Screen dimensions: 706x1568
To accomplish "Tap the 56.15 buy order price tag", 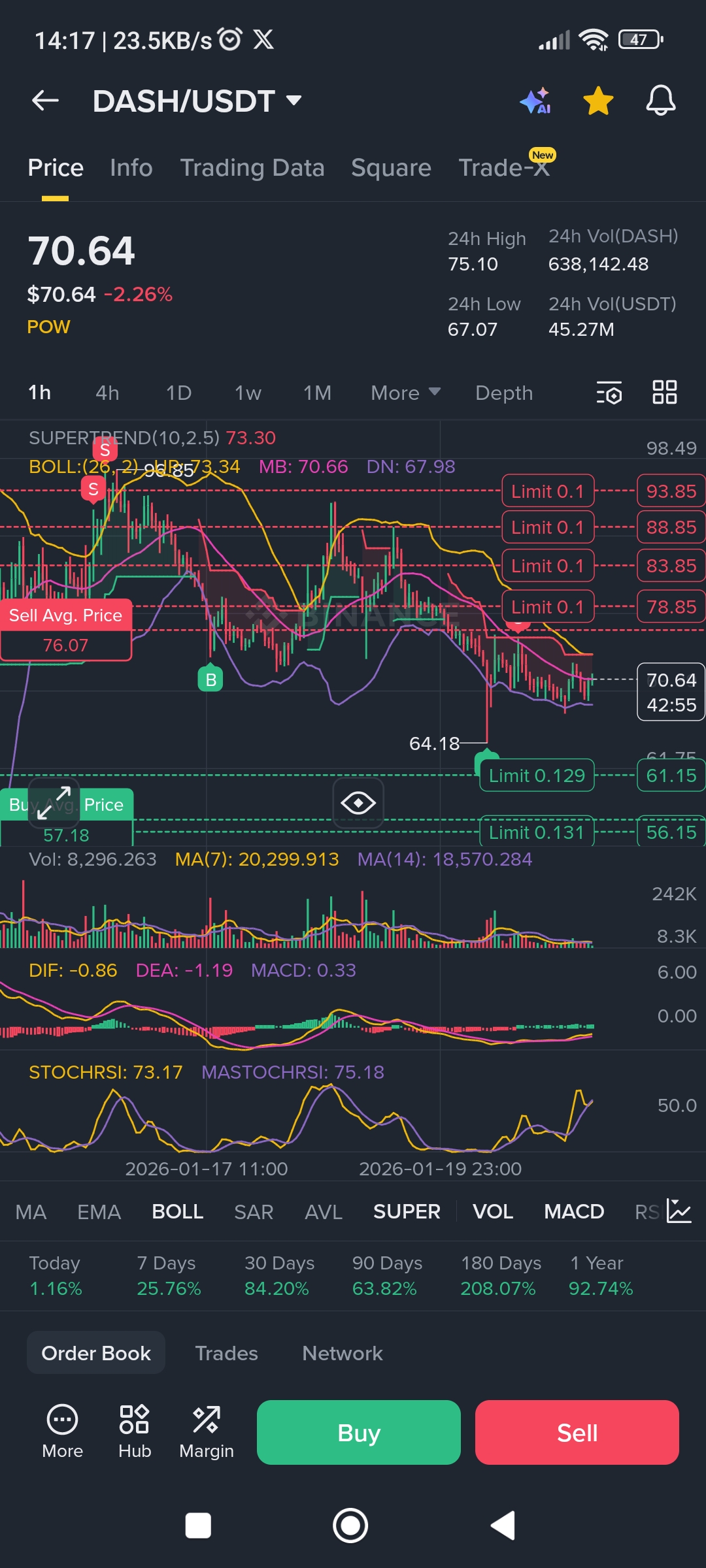I will pyautogui.click(x=671, y=832).
